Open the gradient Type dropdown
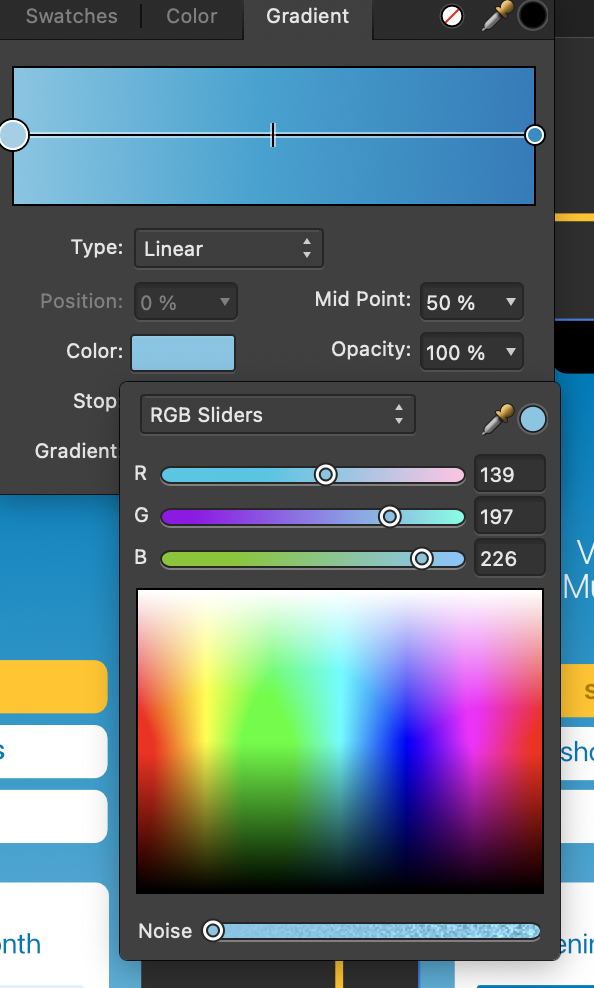 click(229, 248)
